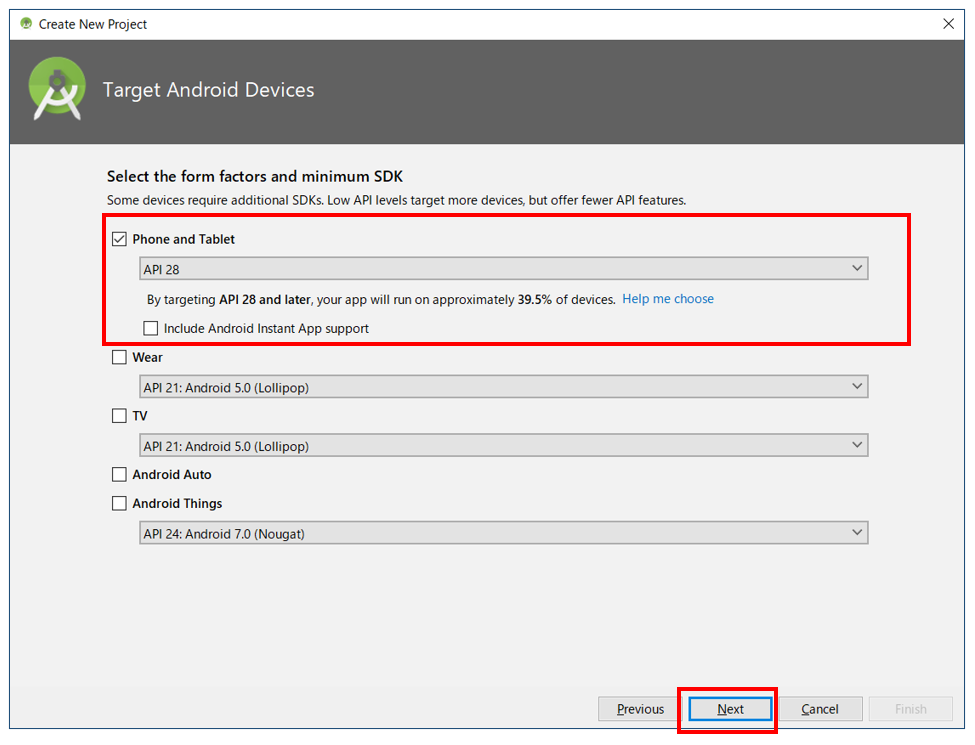Click the Target Android Devices heading
The width and height of the screenshot is (975, 745).
click(x=208, y=90)
